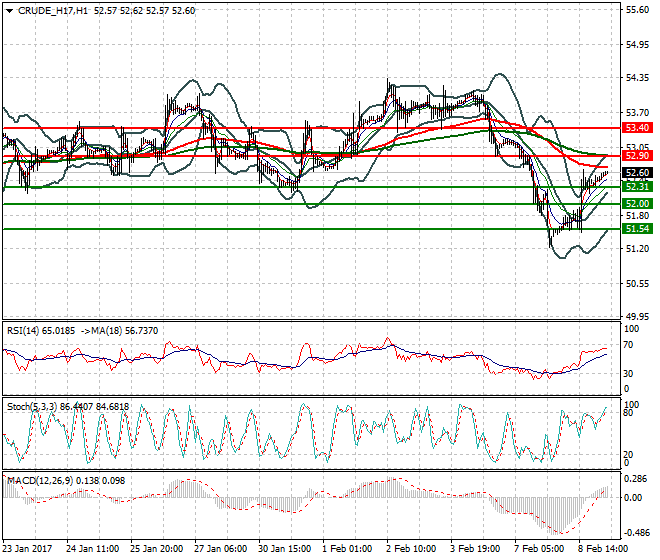Click the 3 Feb 19:00 time label

pyautogui.click(x=475, y=549)
